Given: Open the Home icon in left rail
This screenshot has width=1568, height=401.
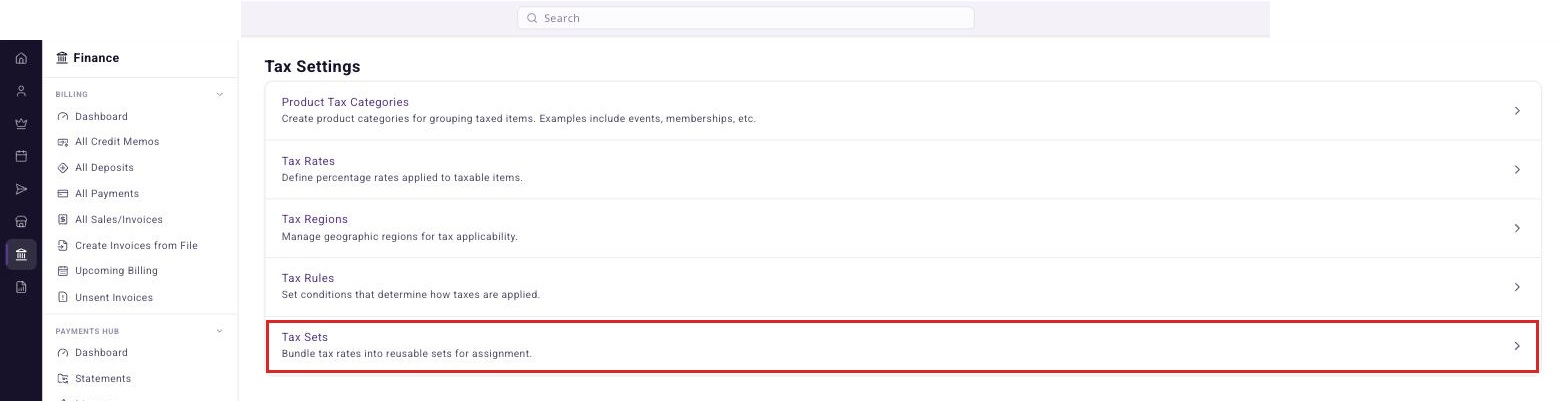Looking at the screenshot, I should click(x=21, y=59).
